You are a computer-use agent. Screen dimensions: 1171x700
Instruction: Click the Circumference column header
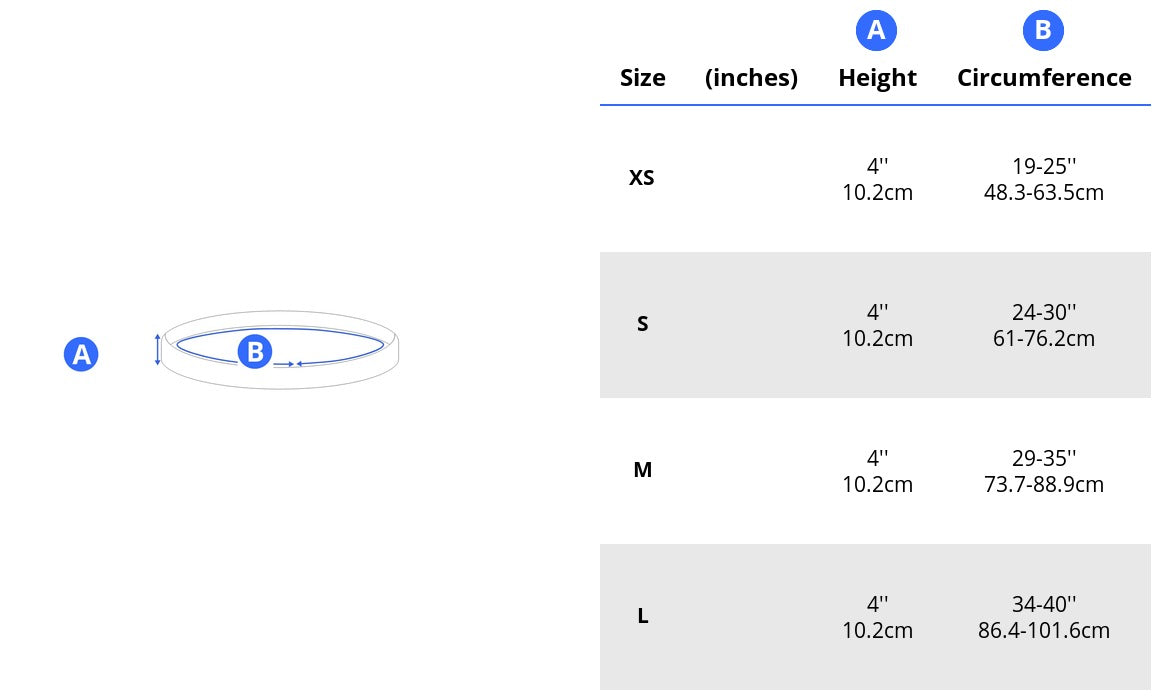tap(1044, 78)
